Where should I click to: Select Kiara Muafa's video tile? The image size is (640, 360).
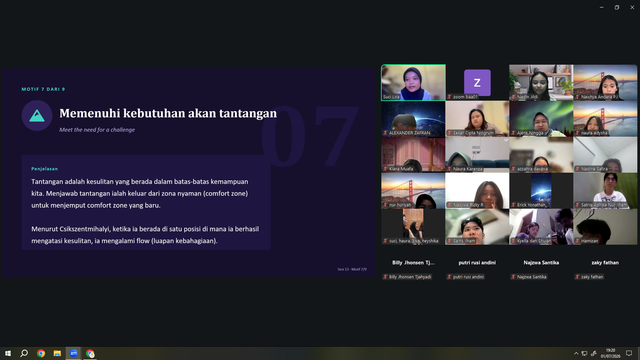pos(413,155)
